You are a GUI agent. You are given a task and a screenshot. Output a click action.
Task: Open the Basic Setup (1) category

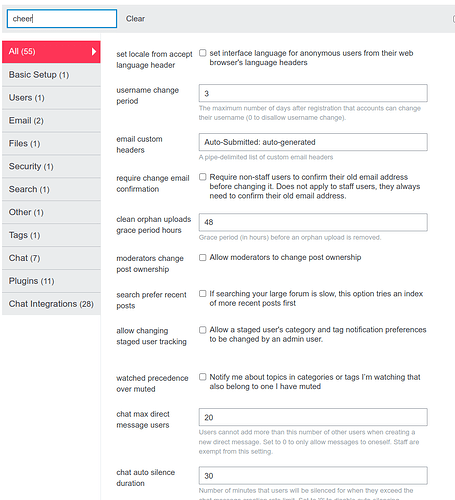click(x=51, y=75)
